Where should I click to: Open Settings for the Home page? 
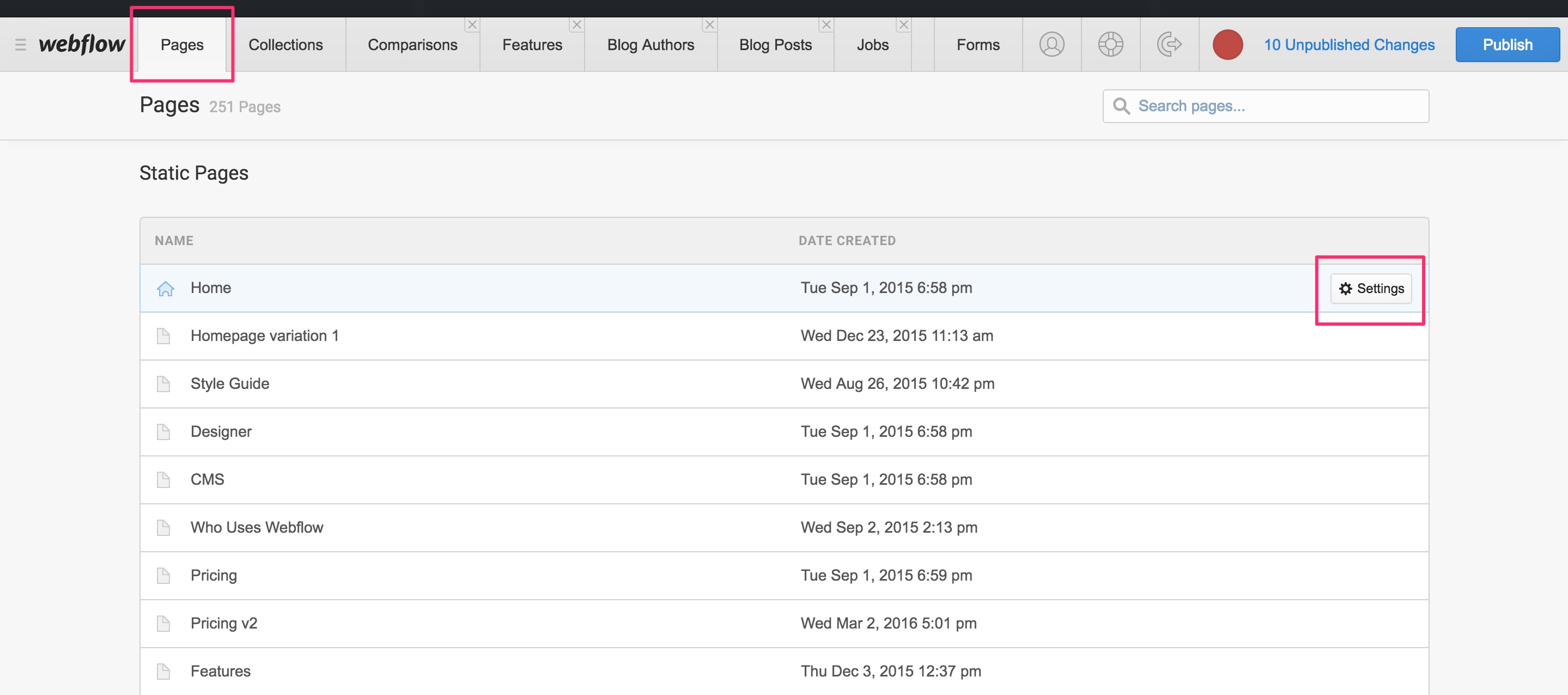click(1371, 289)
